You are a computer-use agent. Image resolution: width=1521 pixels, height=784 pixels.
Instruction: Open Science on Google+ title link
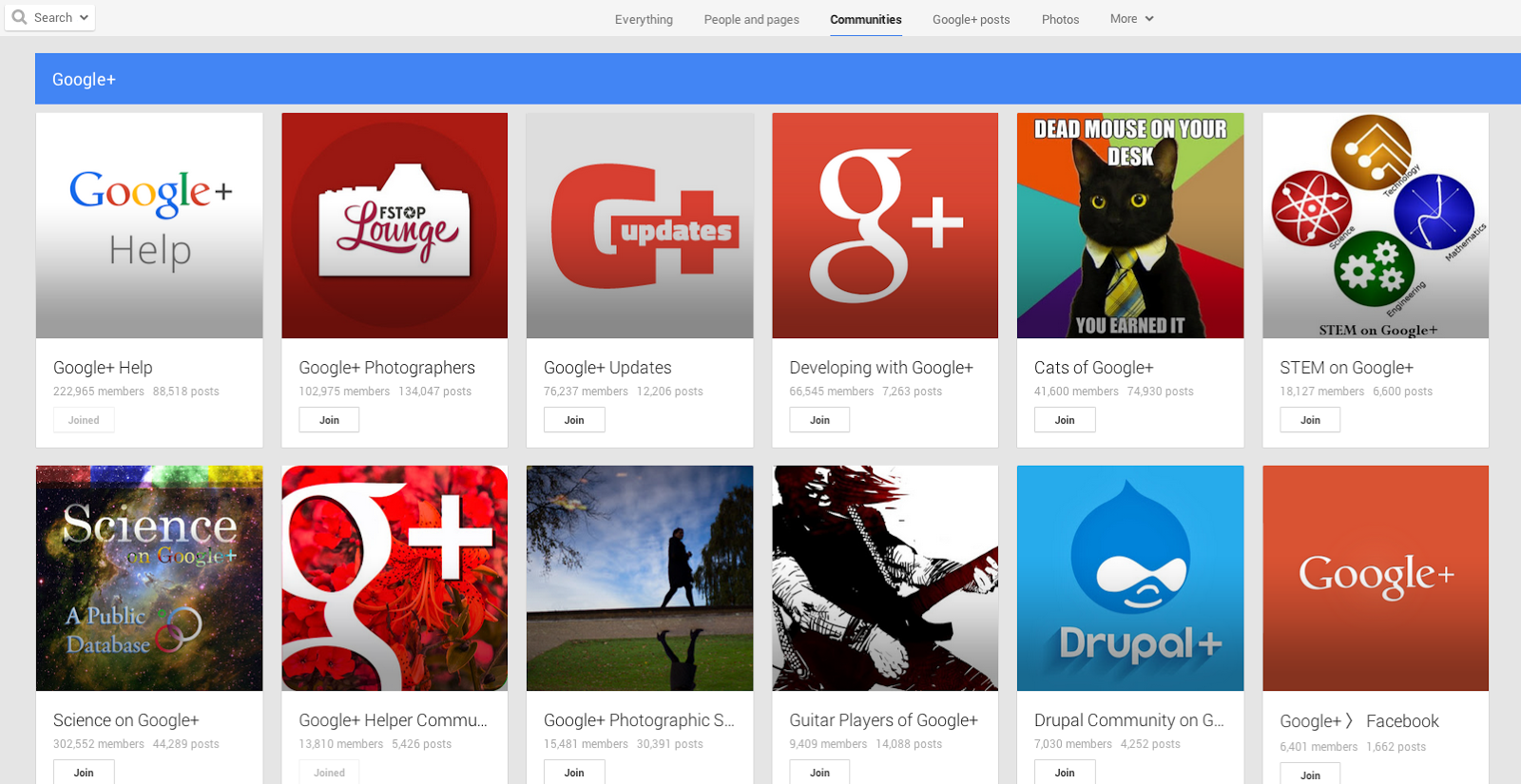coord(125,720)
